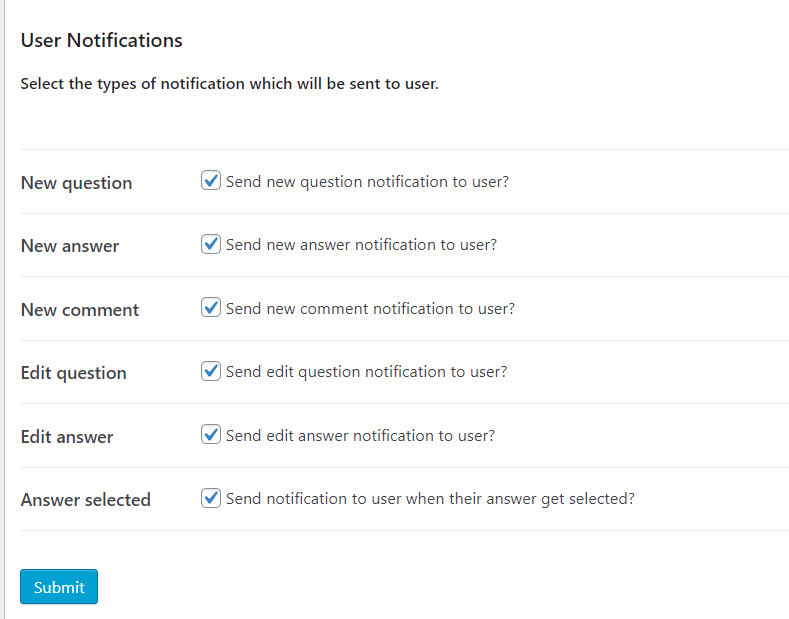Uncheck the edit question notification checkbox
Screen dimensions: 789x619
point(211,371)
